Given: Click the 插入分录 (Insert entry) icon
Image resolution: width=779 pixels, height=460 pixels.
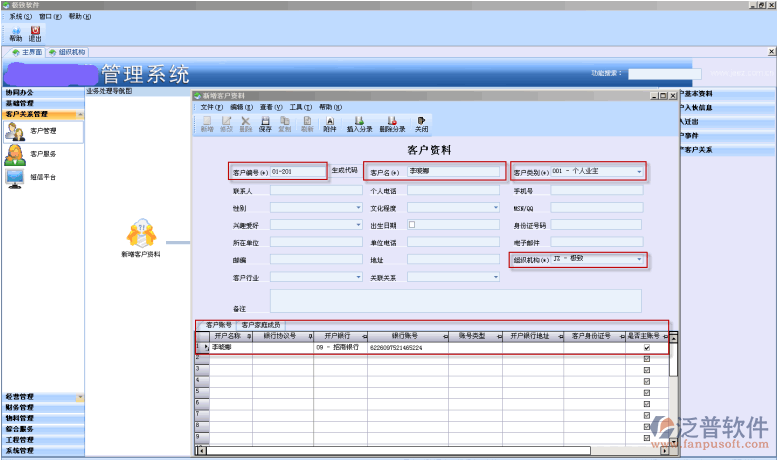Looking at the screenshot, I should pos(359,122).
